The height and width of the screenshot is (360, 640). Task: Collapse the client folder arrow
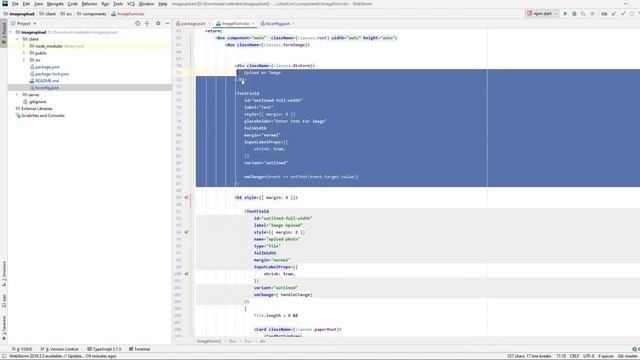(18, 39)
